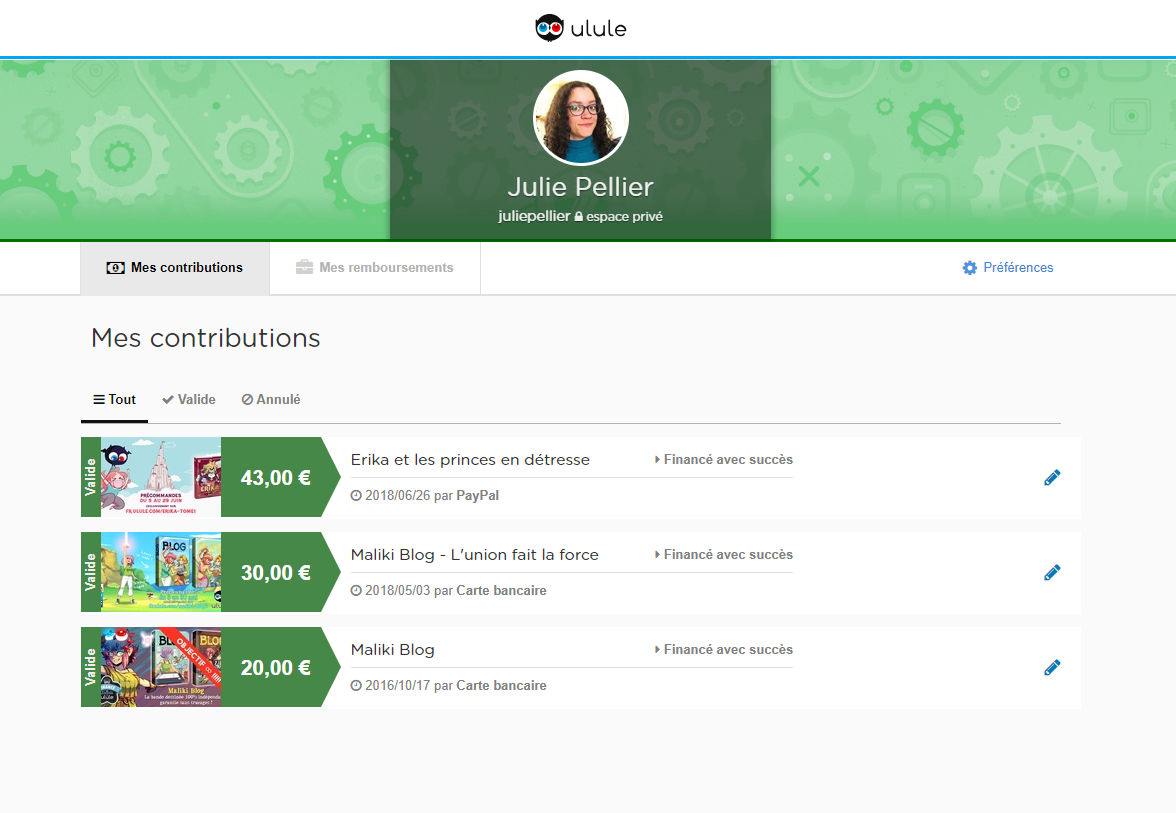The height and width of the screenshot is (813, 1176).
Task: Click the pencil icon for Erika contribution
Action: 1051,478
